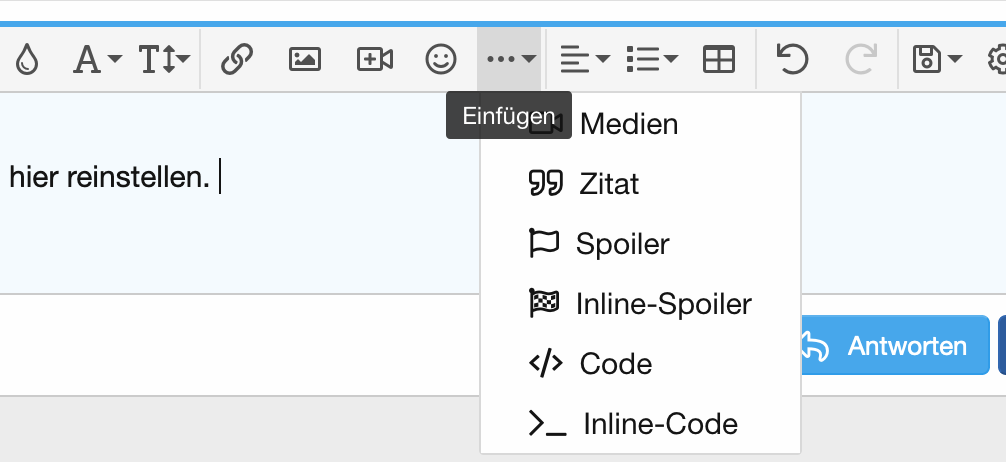
Task: Click the insert link icon
Action: pos(236,60)
